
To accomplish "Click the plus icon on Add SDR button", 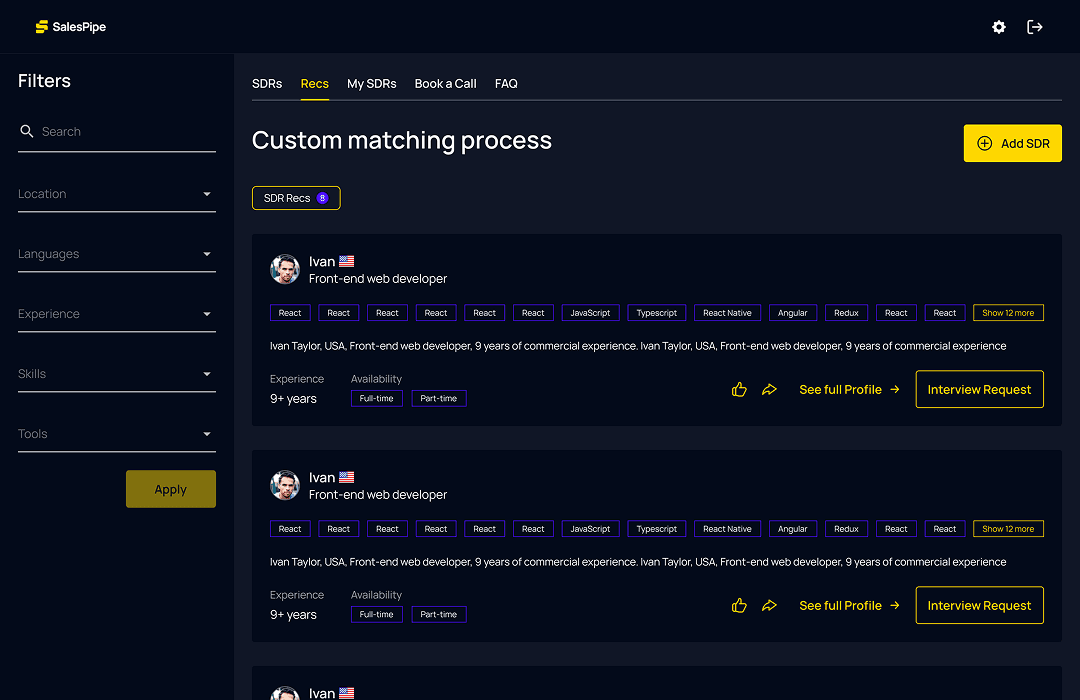I will pos(984,143).
